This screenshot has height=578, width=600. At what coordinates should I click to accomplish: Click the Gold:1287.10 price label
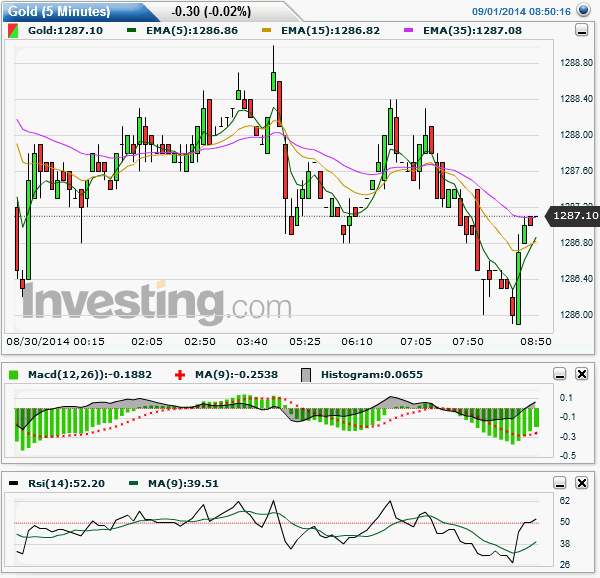click(65, 31)
